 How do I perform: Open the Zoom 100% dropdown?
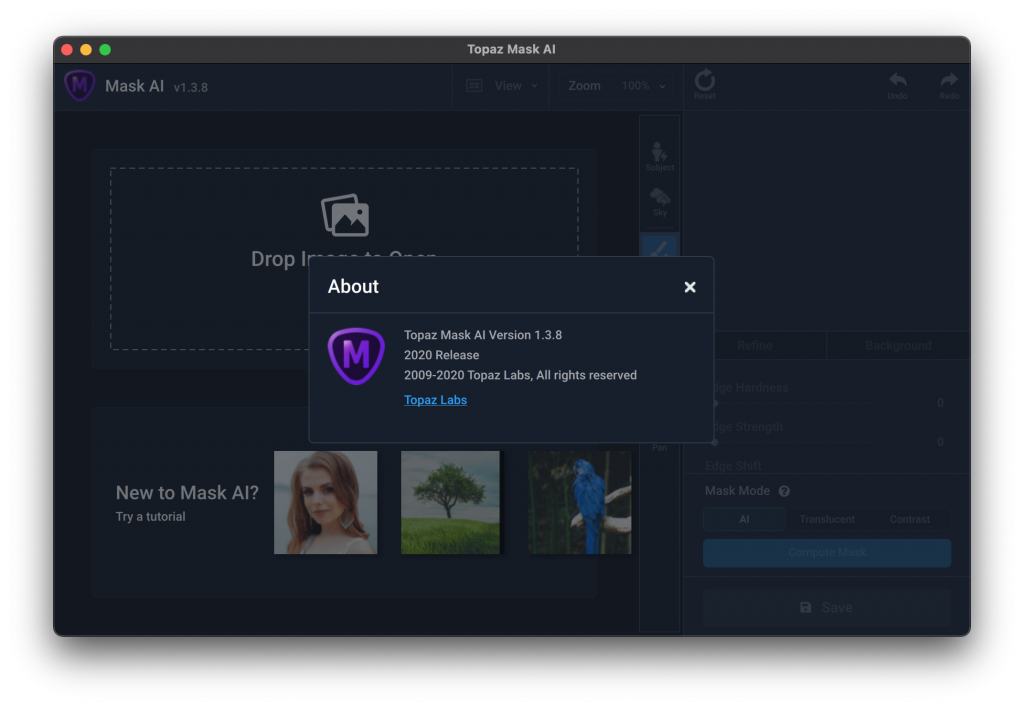(643, 86)
